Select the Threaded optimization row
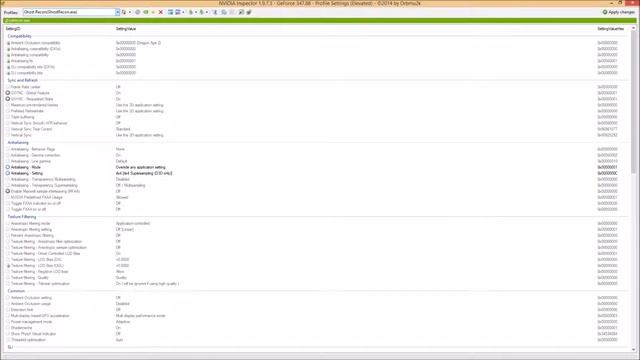640x360 pixels. click(x=317, y=340)
